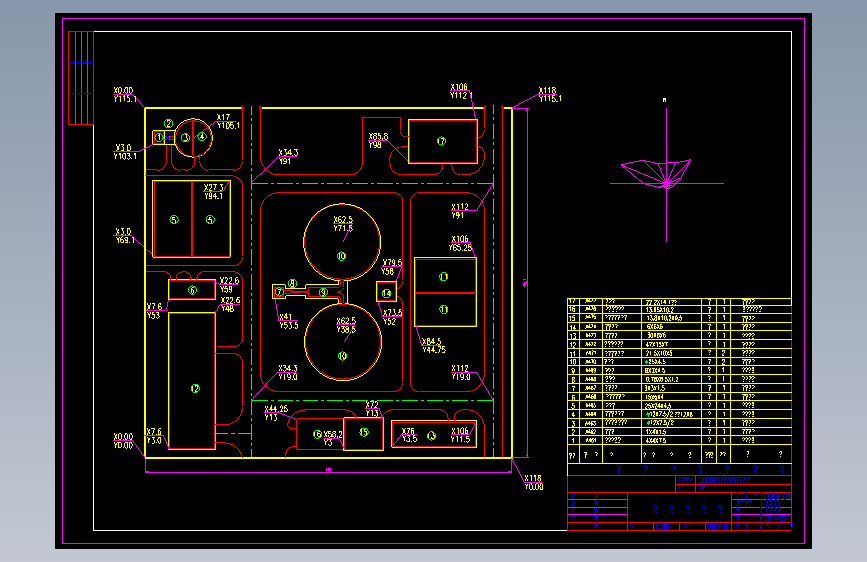Select circled marker number 13

pyautogui.click(x=431, y=436)
